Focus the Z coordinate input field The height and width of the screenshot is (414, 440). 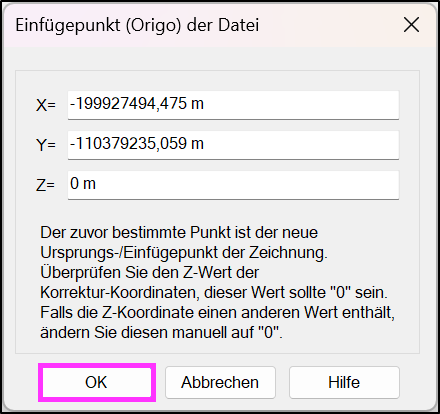[233, 185]
